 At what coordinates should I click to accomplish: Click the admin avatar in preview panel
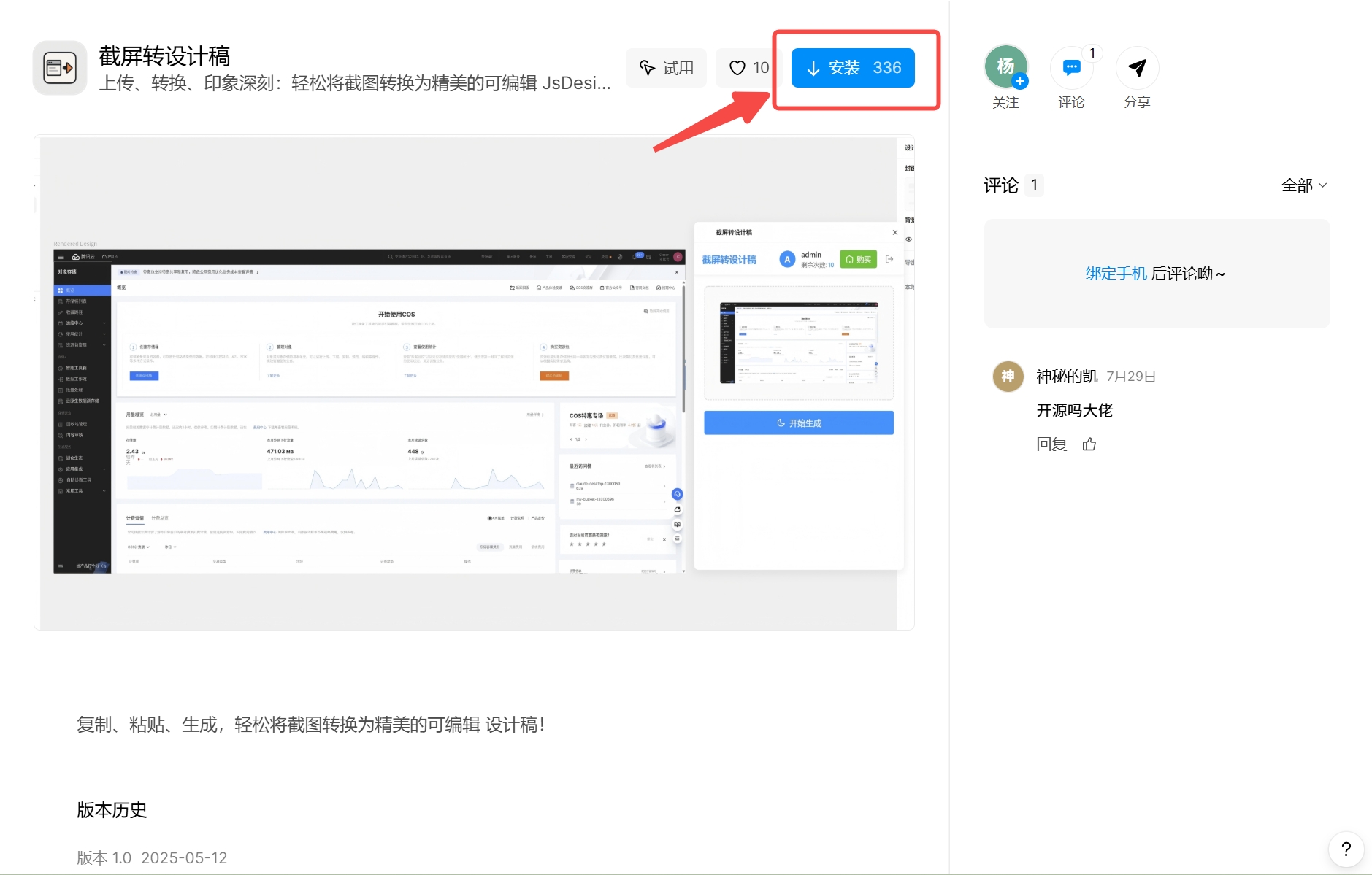(x=787, y=259)
